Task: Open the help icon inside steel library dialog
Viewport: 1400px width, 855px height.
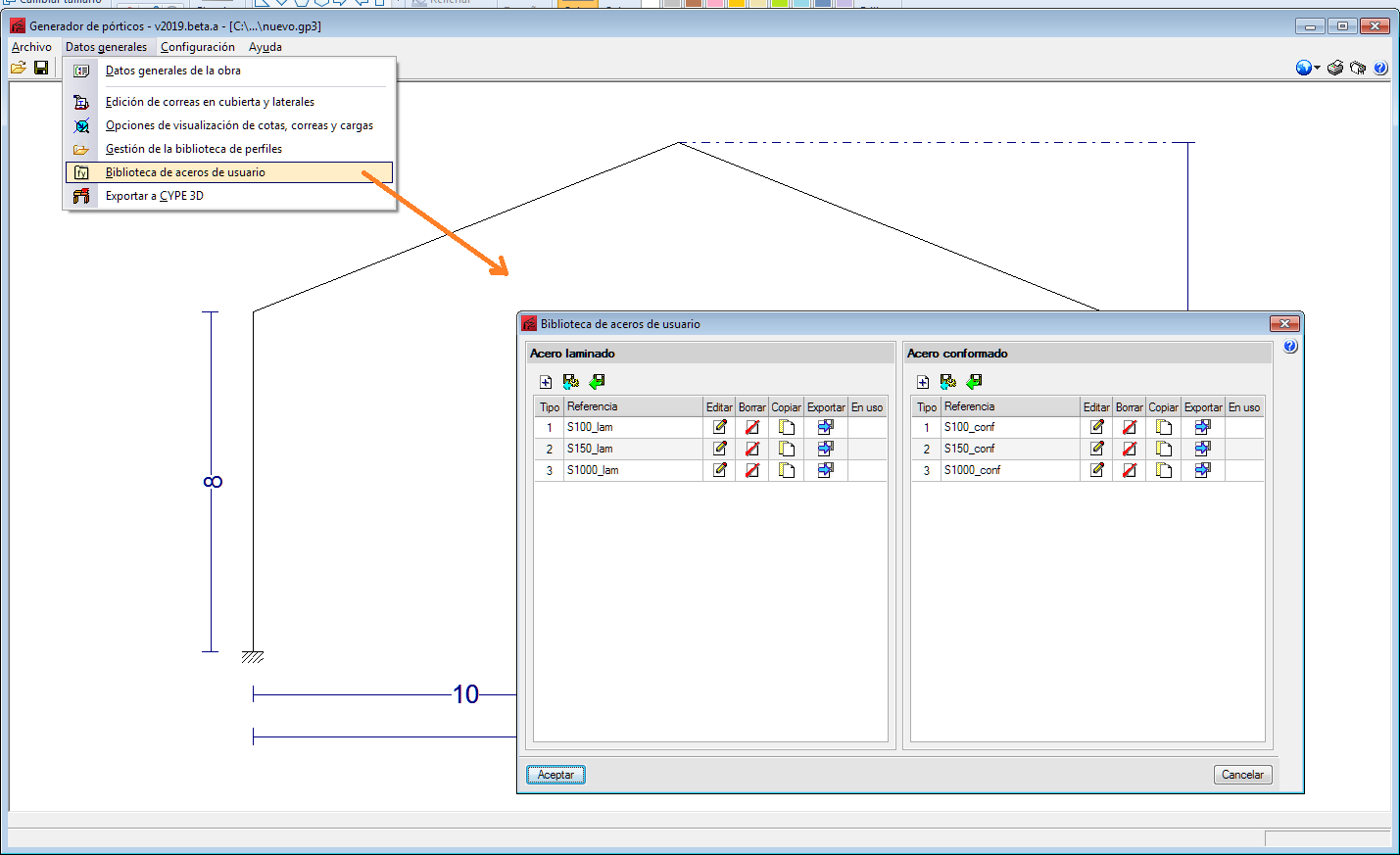Action: (x=1290, y=346)
